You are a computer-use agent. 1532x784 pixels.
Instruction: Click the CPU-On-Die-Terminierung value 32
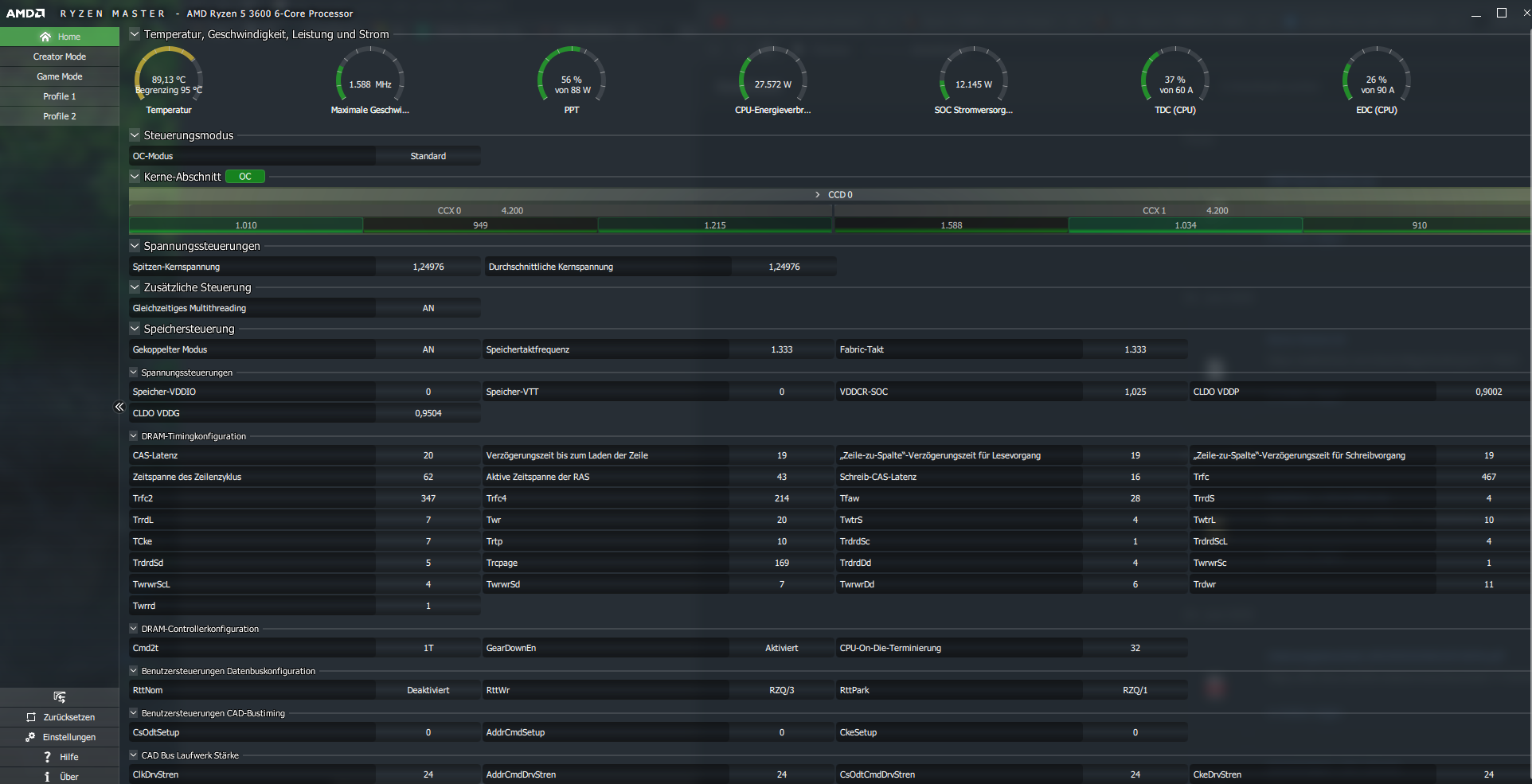click(1135, 648)
